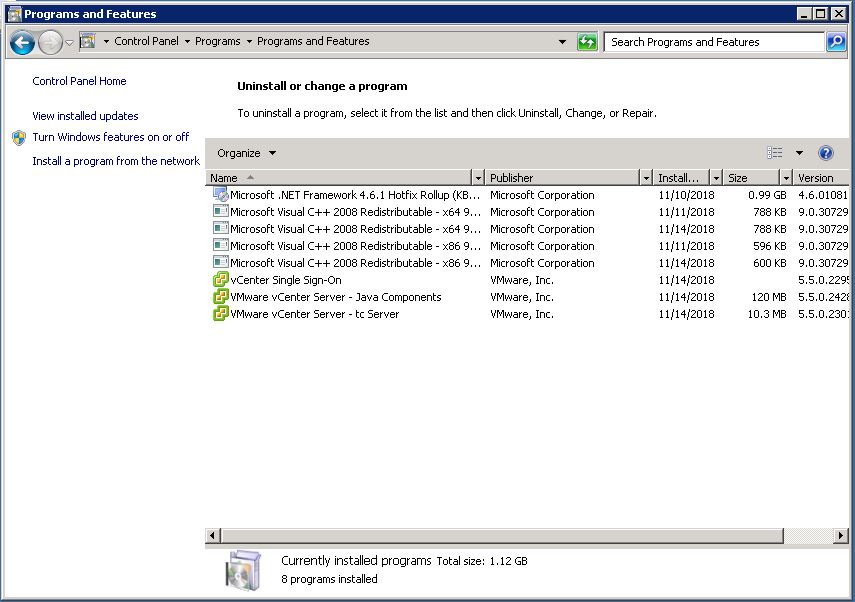The image size is (855, 602).
Task: Click the horizontal scrollbar right arrow
Action: pos(841,537)
